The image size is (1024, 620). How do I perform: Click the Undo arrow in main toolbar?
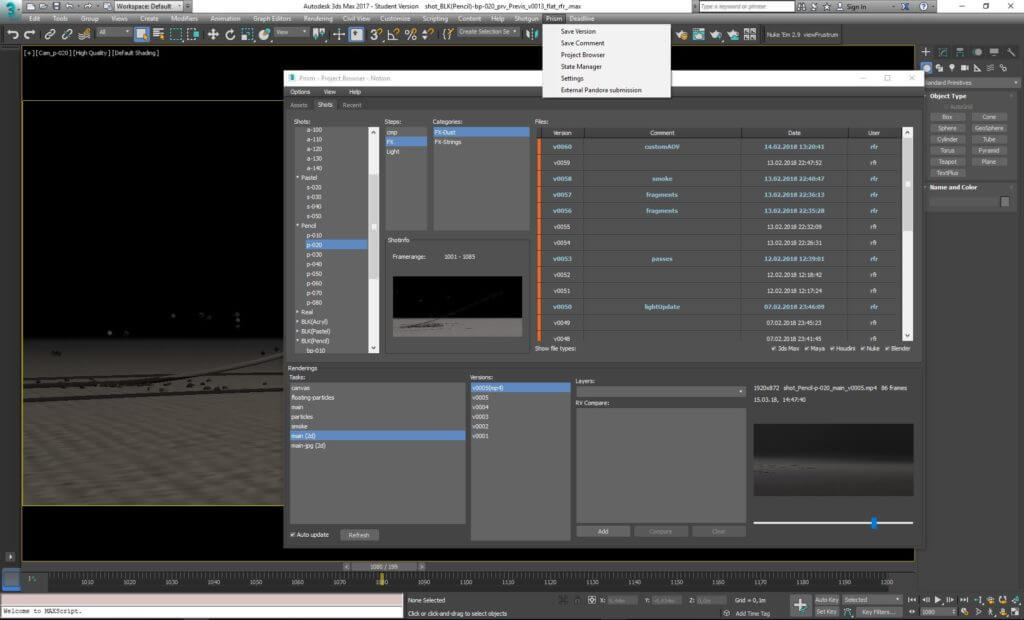tap(13, 34)
